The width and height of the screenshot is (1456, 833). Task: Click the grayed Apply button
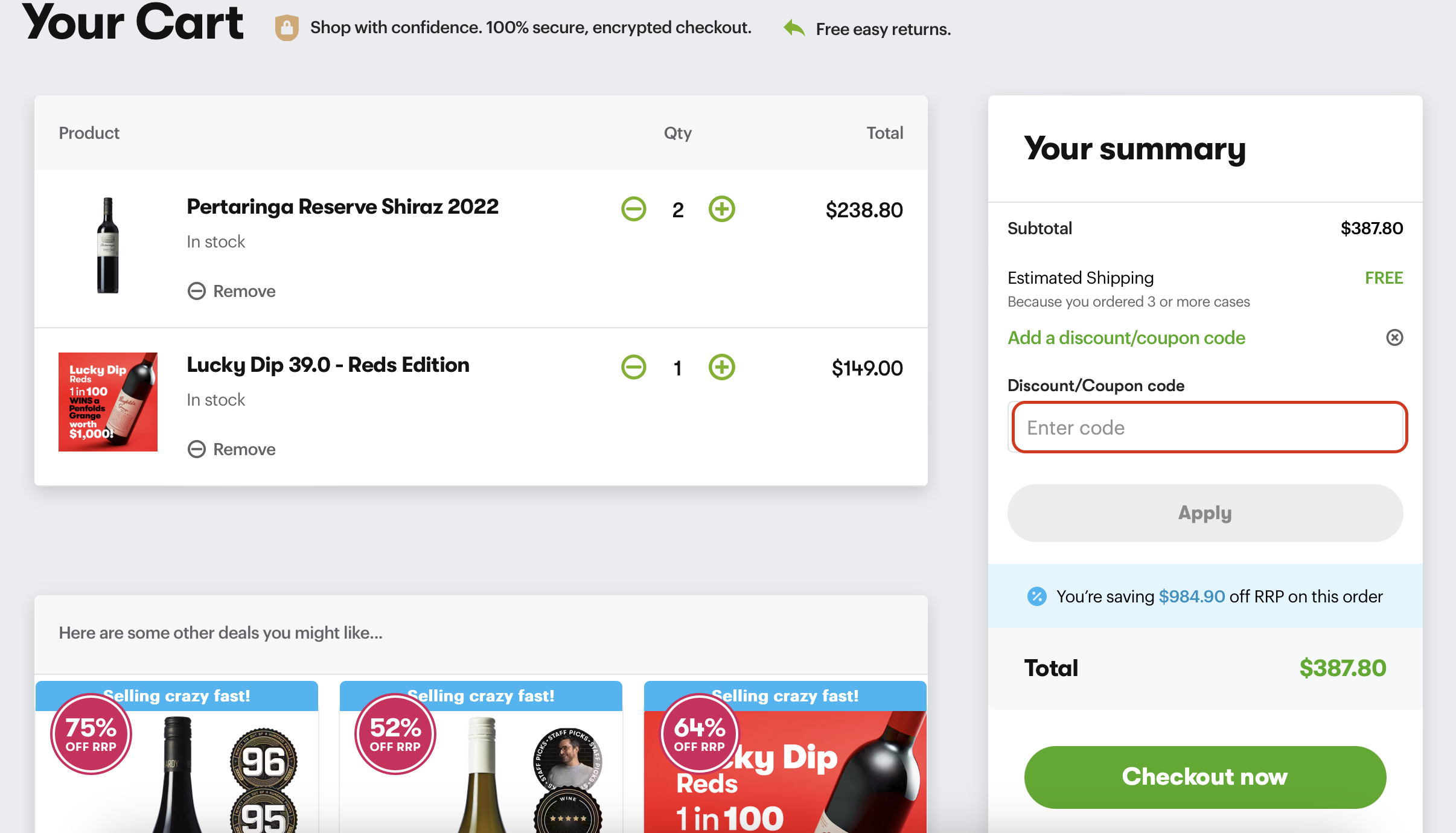[1204, 512]
